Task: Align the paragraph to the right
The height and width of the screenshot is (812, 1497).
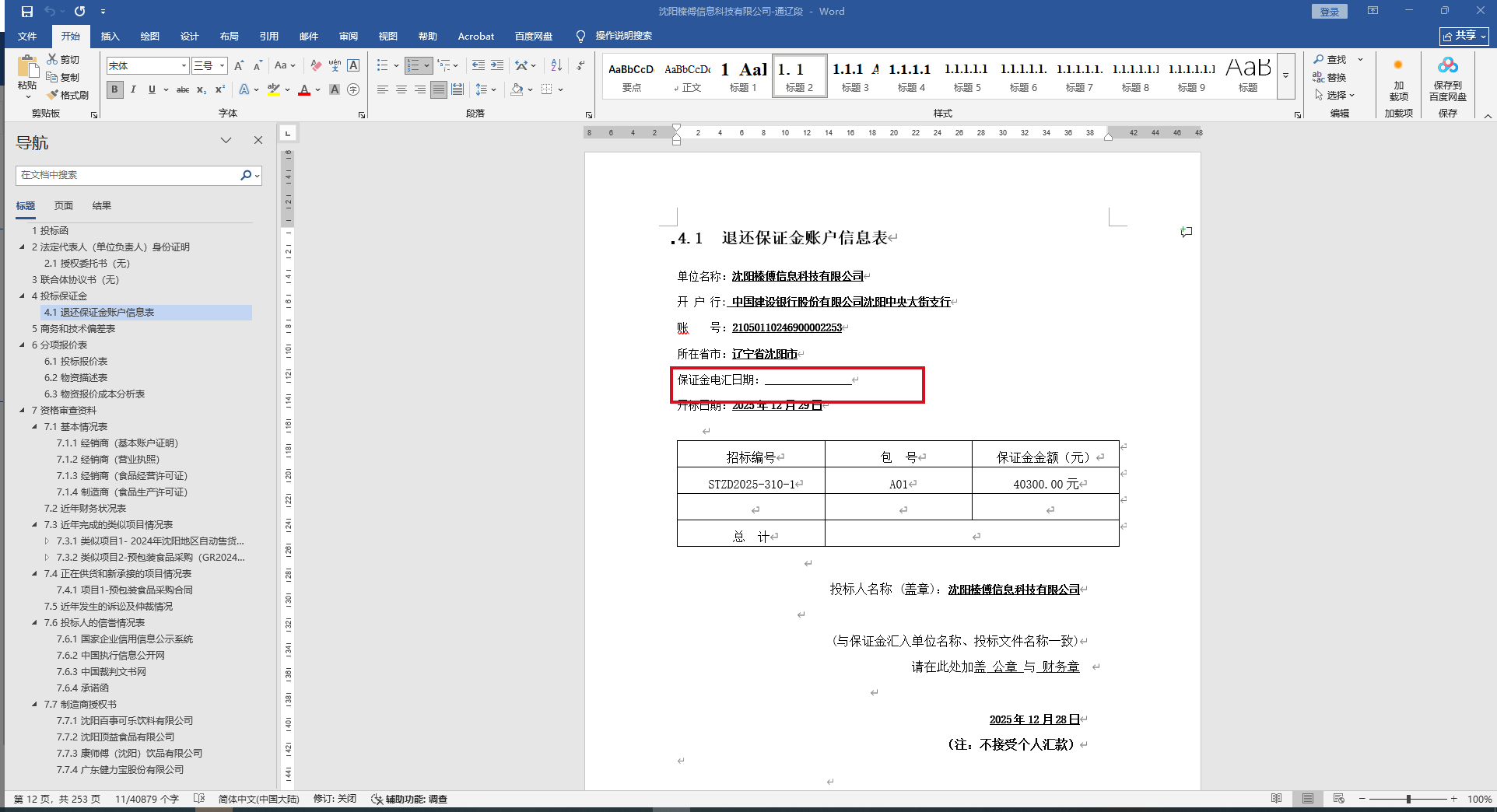Action: [x=420, y=89]
